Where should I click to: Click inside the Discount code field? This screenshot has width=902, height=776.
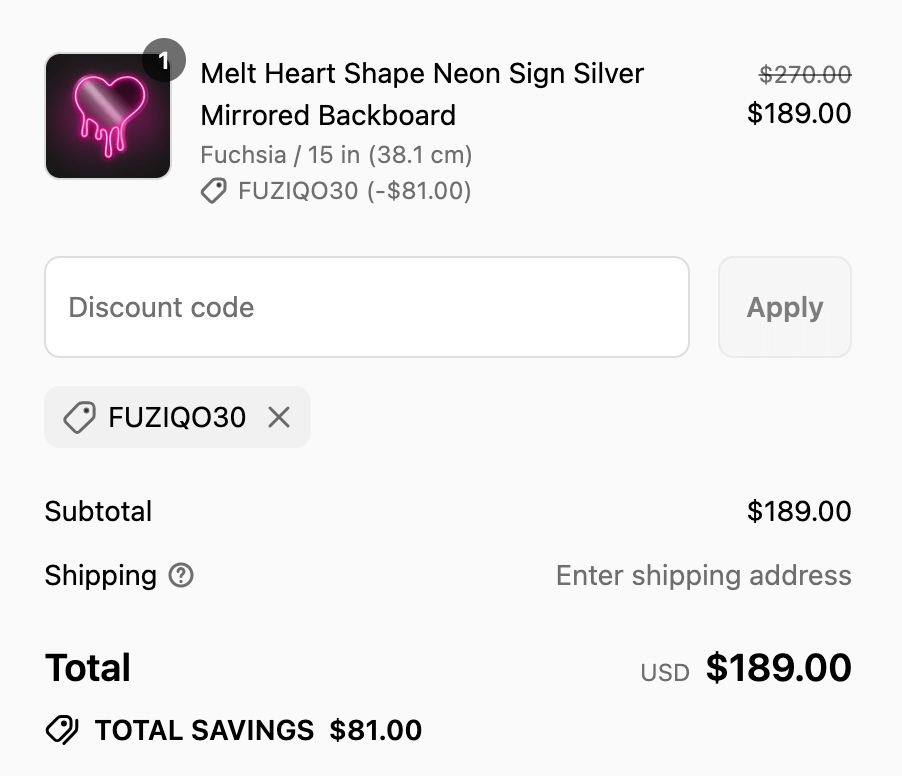click(366, 307)
